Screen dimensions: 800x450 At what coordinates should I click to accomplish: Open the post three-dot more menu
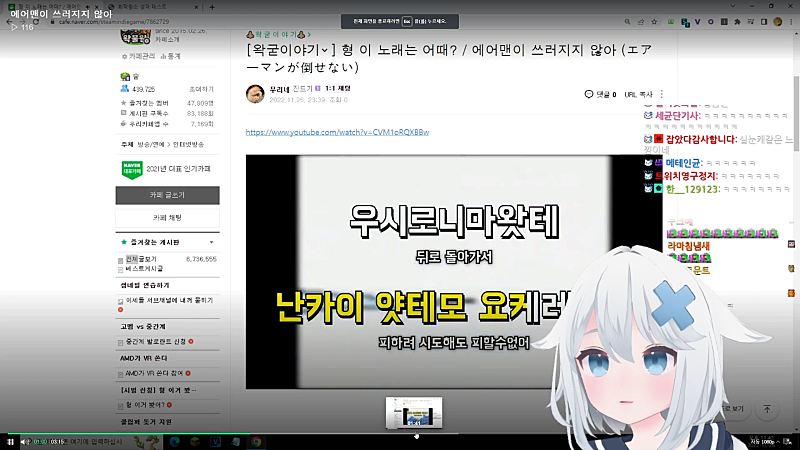tap(662, 94)
